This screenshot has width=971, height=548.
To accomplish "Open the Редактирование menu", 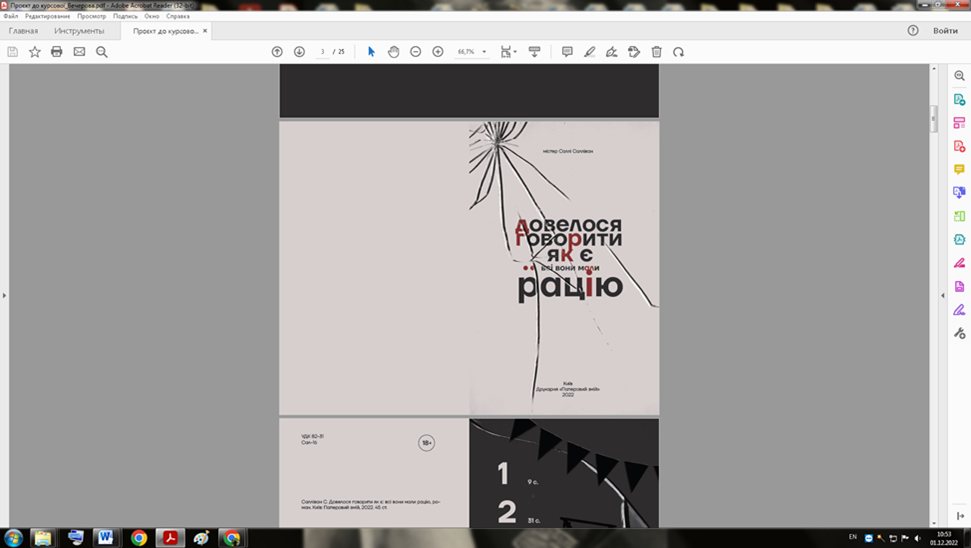I will pyautogui.click(x=47, y=16).
